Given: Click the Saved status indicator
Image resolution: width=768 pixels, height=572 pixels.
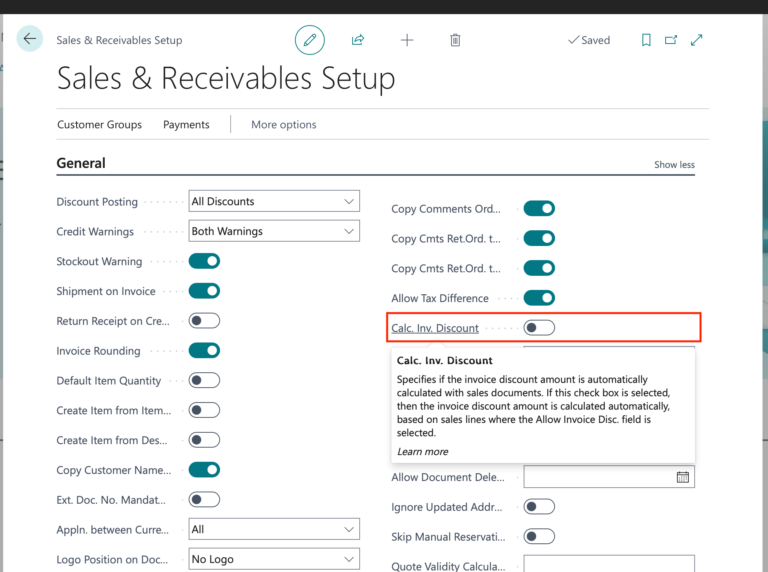Looking at the screenshot, I should click(589, 40).
